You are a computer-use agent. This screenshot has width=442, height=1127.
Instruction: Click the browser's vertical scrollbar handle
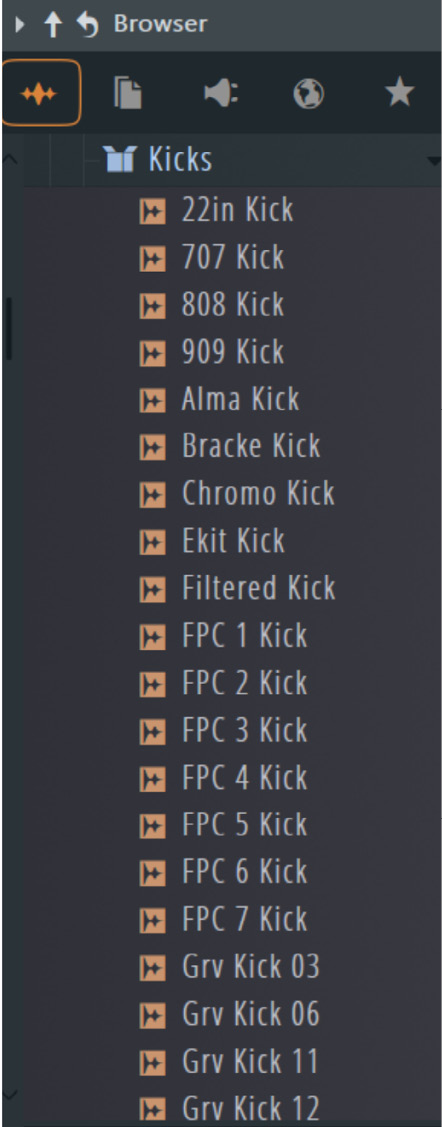(9, 328)
